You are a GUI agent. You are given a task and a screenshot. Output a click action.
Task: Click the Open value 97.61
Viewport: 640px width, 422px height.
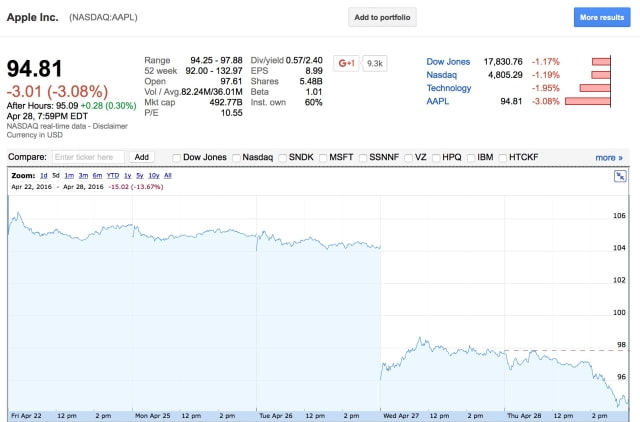[x=231, y=81]
